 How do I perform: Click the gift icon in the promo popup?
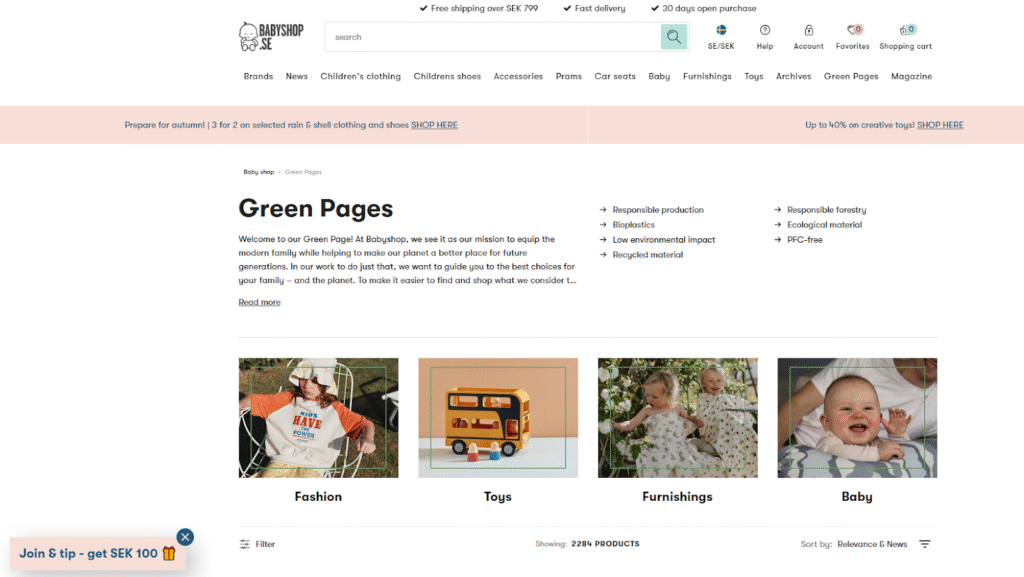click(x=169, y=554)
